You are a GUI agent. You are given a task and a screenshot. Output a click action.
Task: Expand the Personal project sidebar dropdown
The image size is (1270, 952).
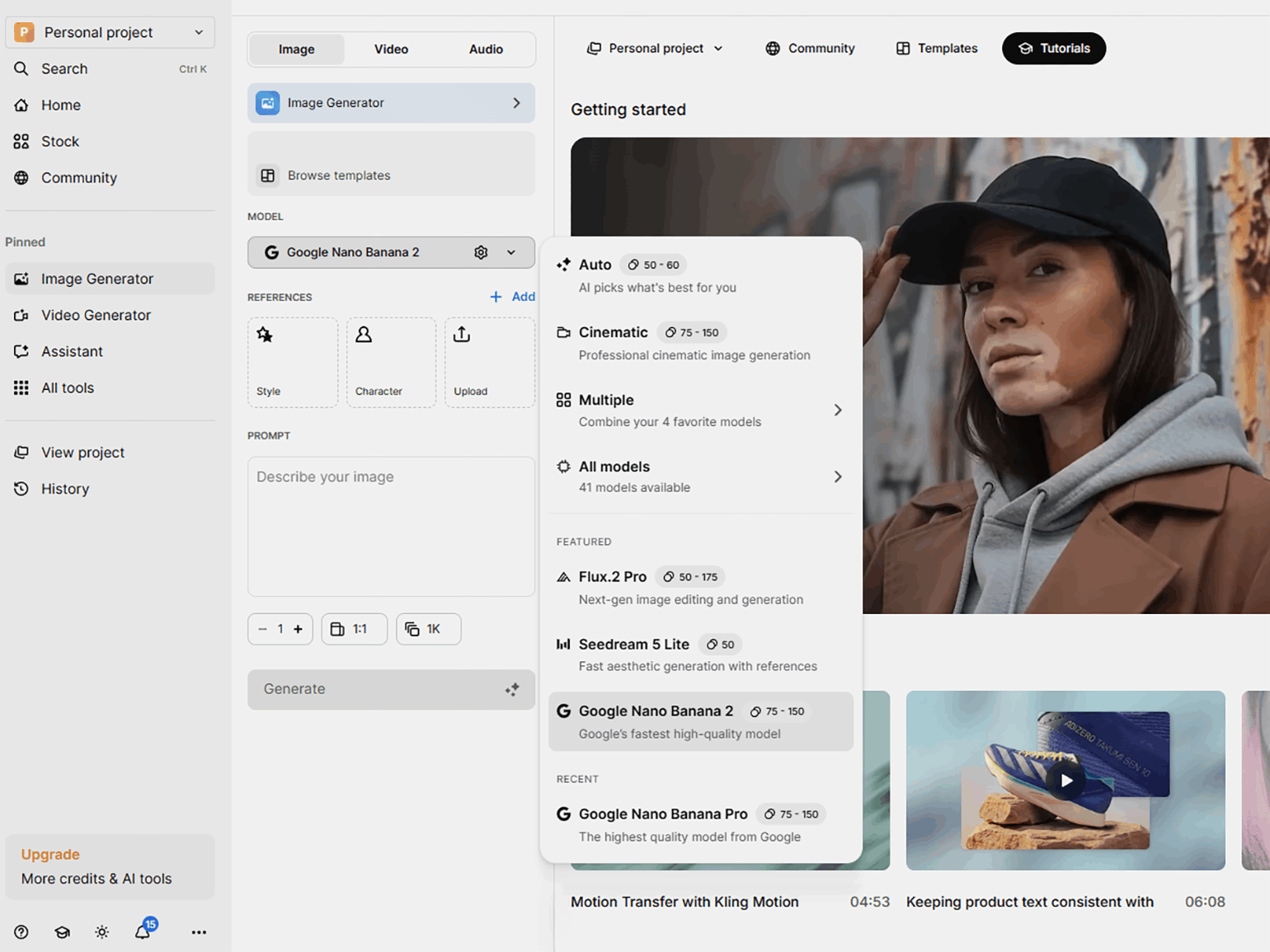pyautogui.click(x=110, y=32)
